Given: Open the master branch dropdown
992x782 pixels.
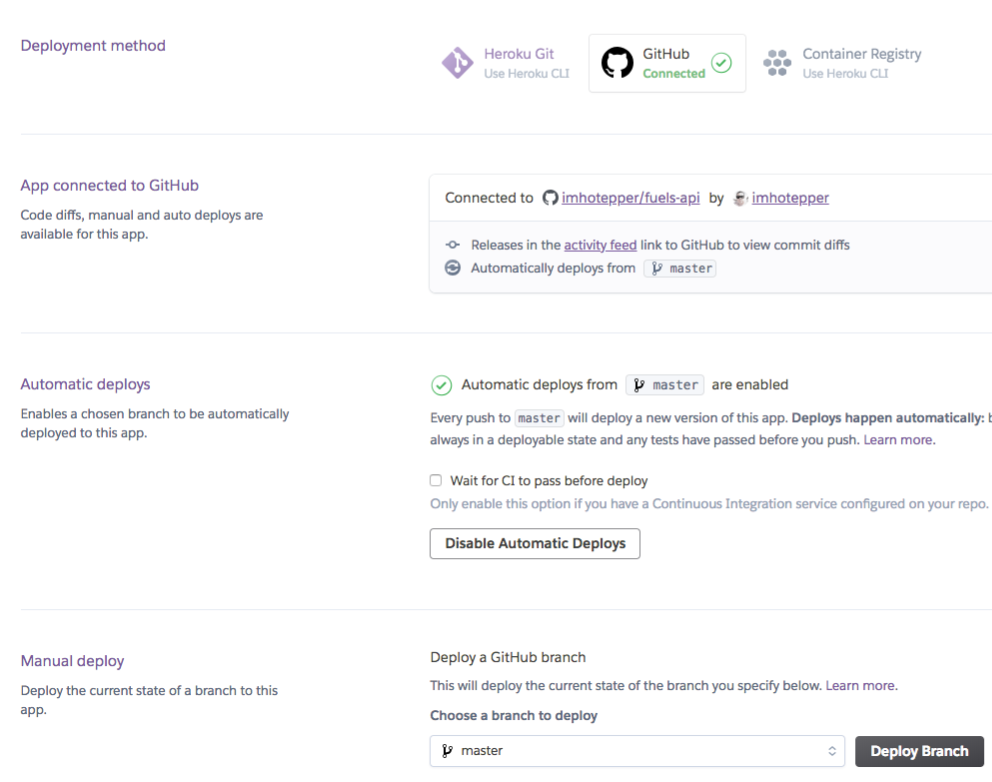Looking at the screenshot, I should [x=637, y=751].
